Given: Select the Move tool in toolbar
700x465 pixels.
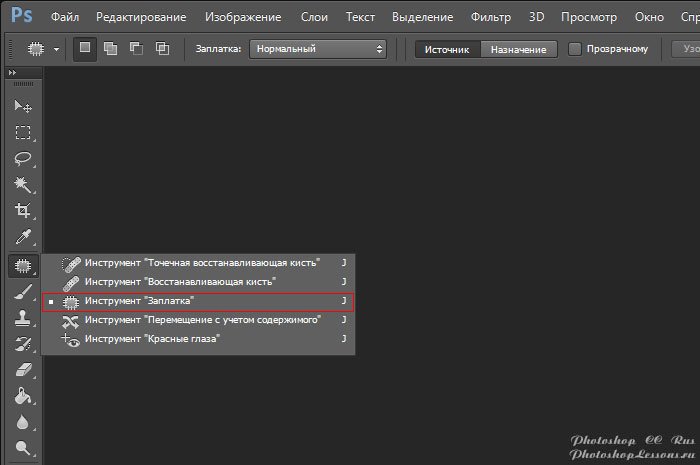Looking at the screenshot, I should click(22, 106).
